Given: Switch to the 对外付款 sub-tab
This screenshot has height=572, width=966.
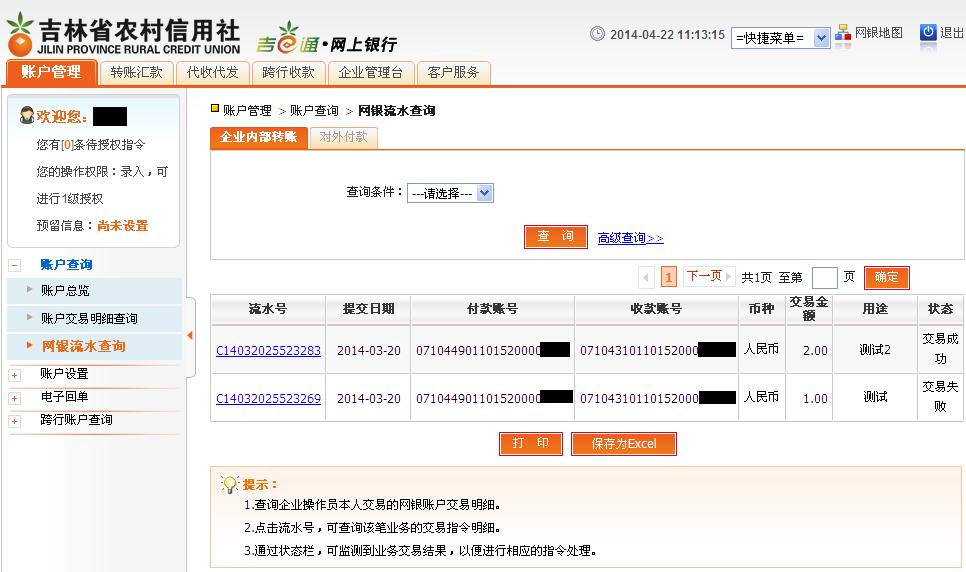Looking at the screenshot, I should [343, 137].
